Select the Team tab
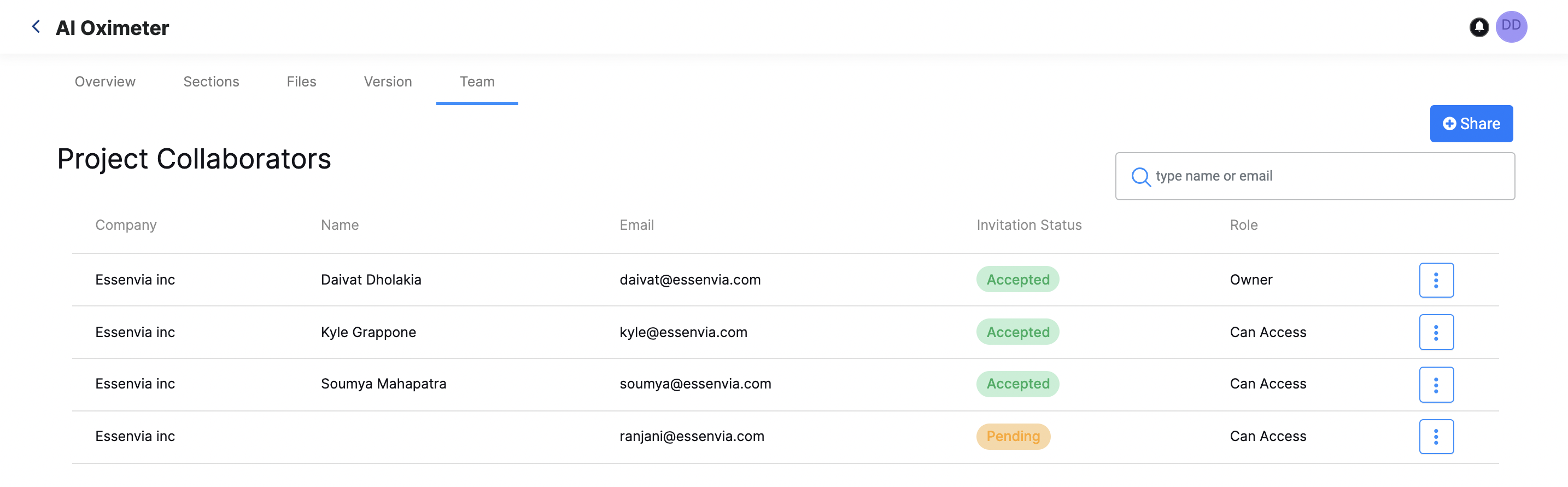Screen dimensions: 1568x487 pos(477,82)
